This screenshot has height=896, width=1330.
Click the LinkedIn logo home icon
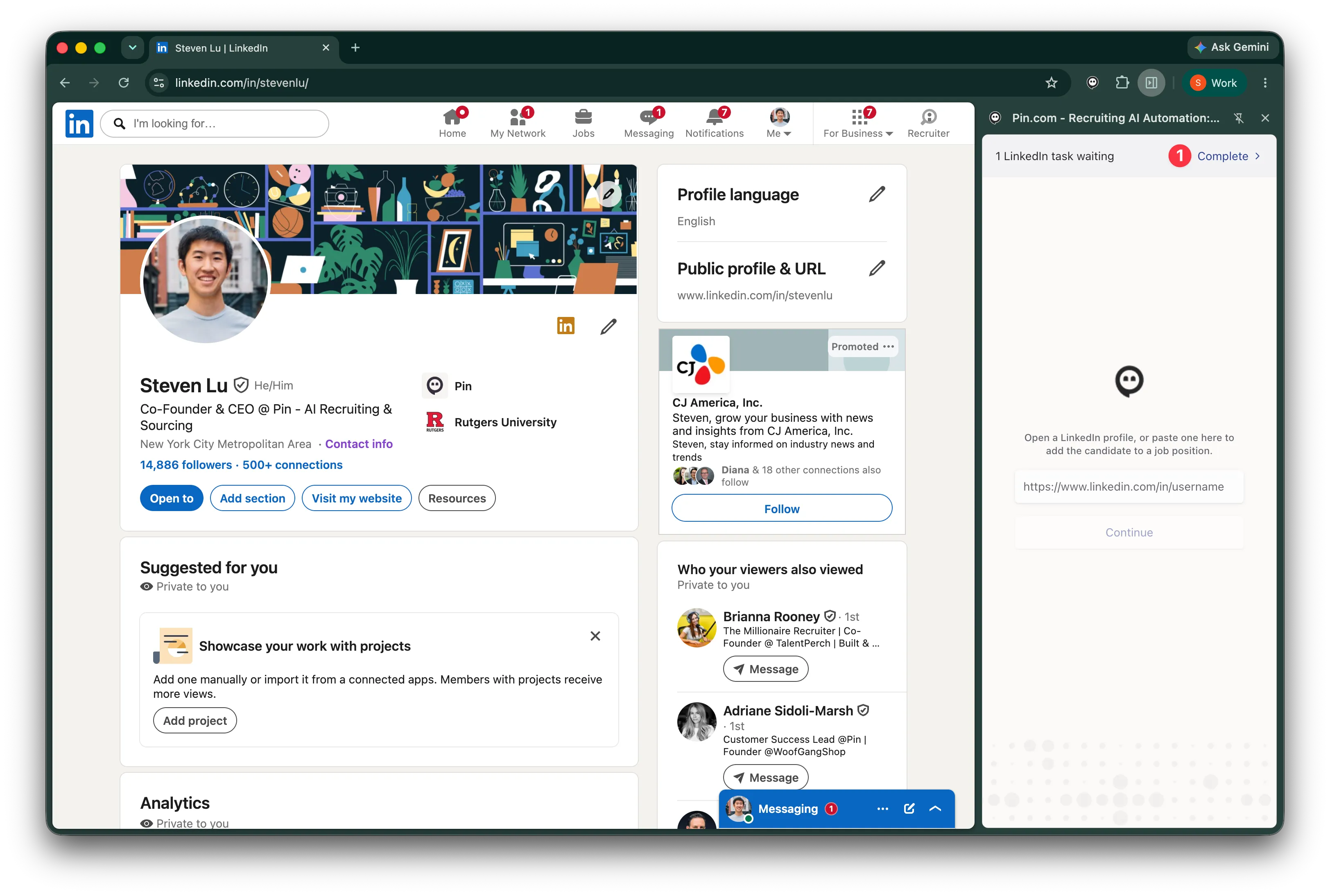(79, 123)
